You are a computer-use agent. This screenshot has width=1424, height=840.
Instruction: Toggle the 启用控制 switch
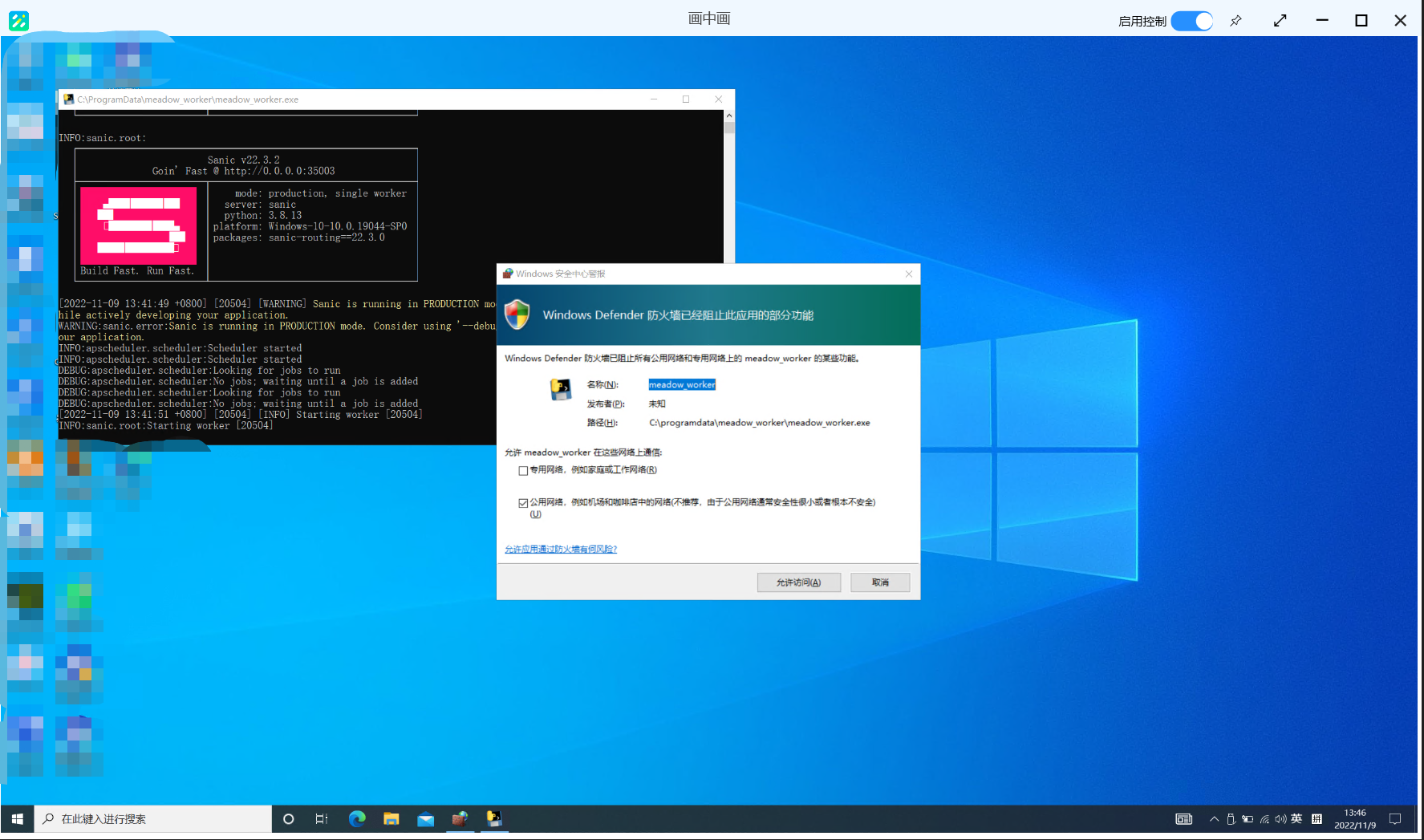point(1191,21)
